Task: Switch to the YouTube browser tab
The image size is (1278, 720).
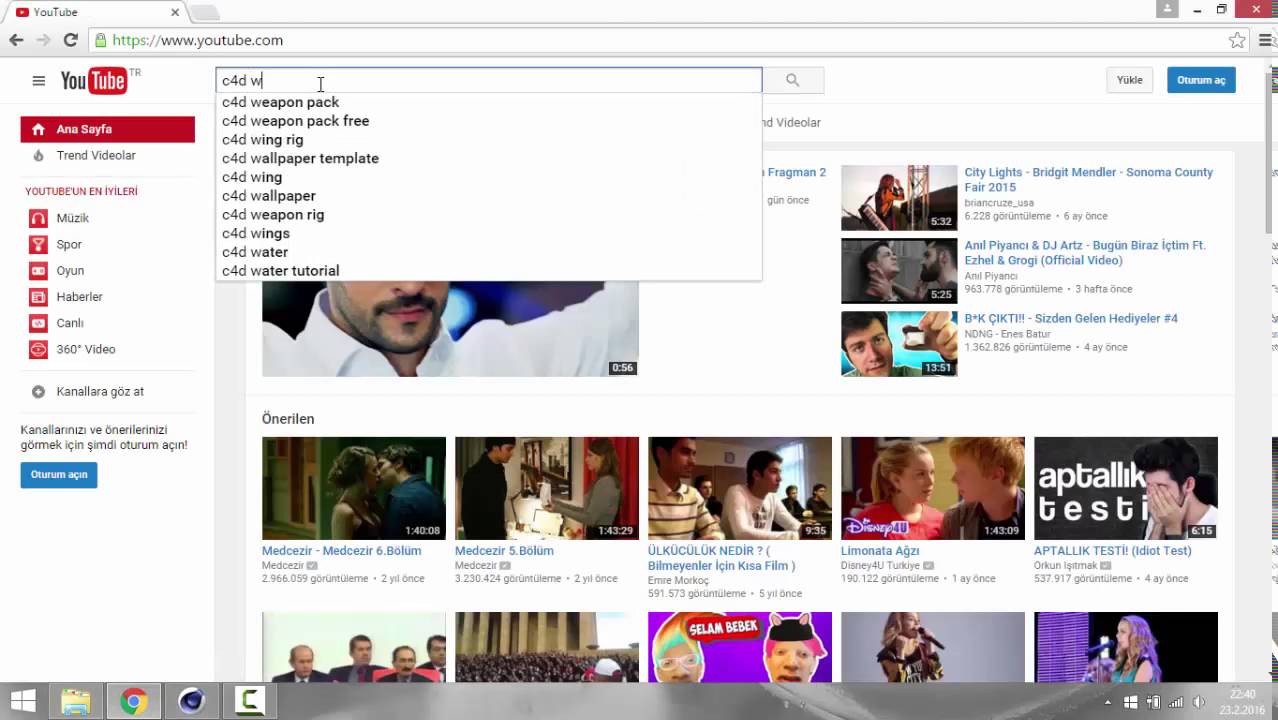Action: click(x=95, y=12)
